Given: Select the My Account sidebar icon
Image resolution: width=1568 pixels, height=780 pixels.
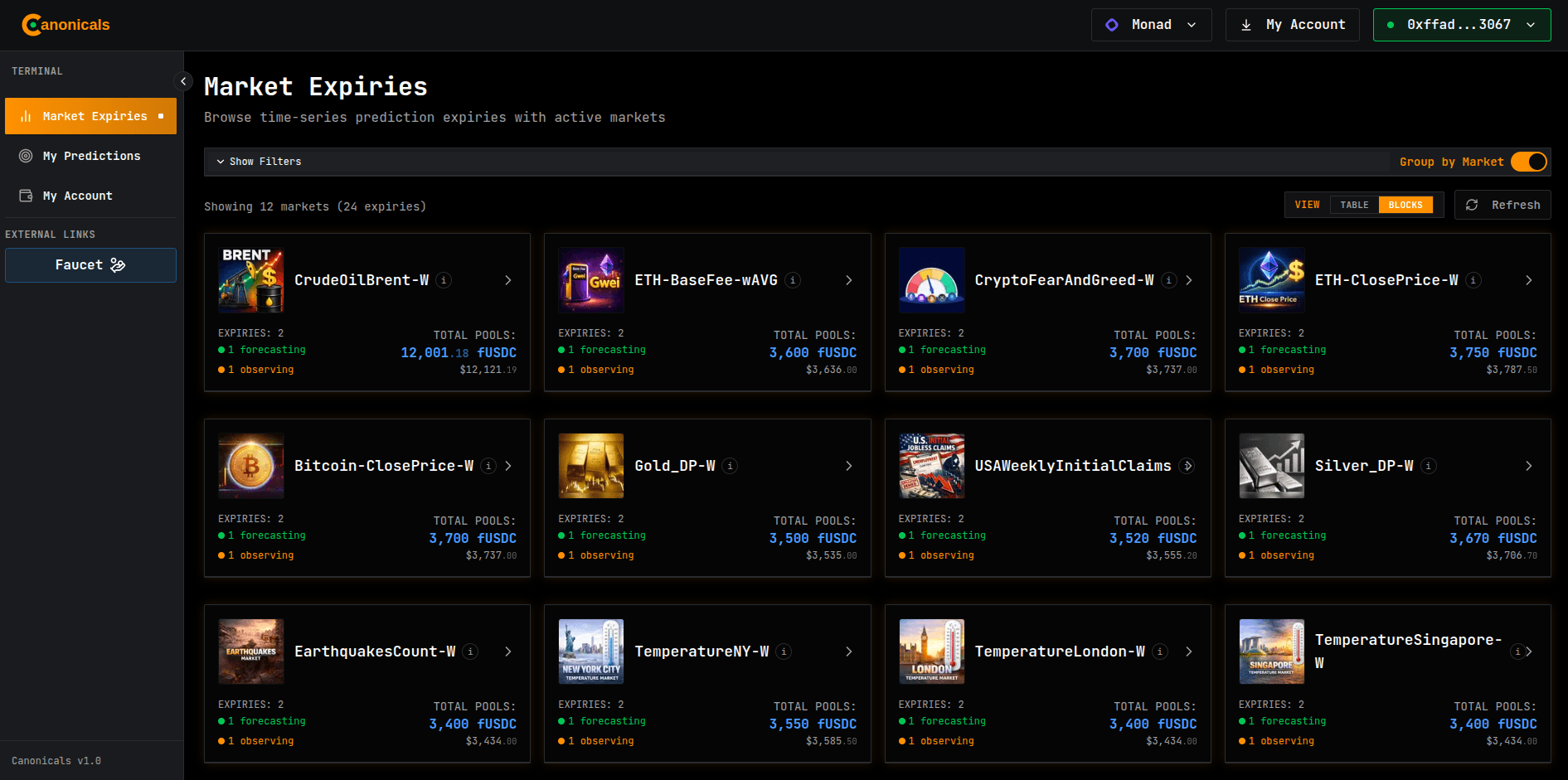Looking at the screenshot, I should tap(25, 195).
